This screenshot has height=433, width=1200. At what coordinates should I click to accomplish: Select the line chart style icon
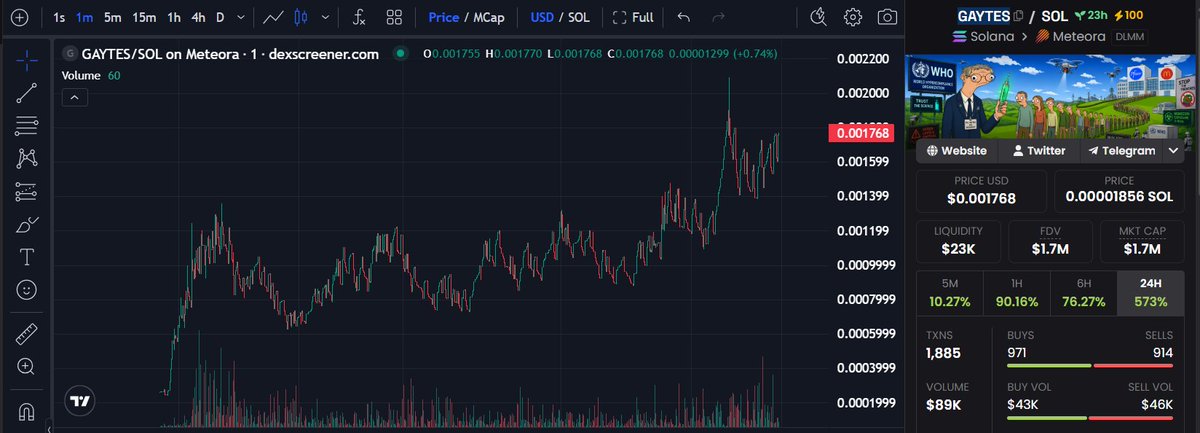(271, 17)
